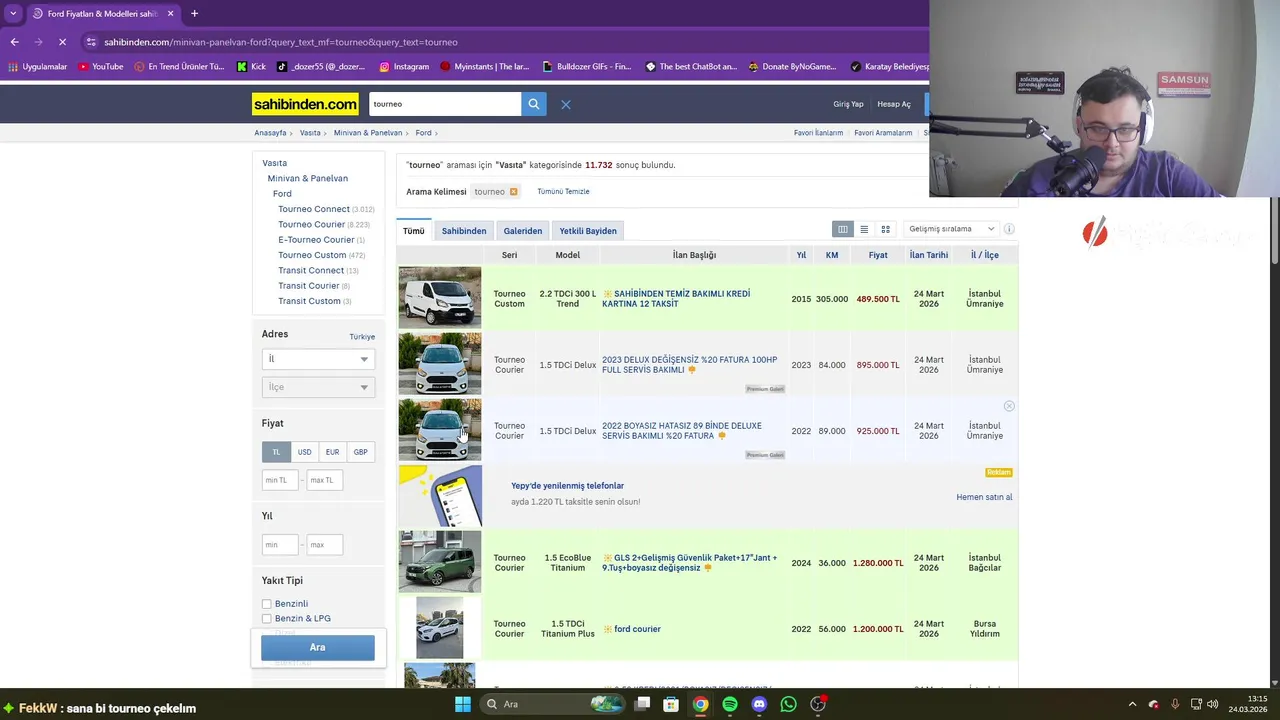The height and width of the screenshot is (720, 1280).
Task: Open YouTube bookmark
Action: [100, 67]
